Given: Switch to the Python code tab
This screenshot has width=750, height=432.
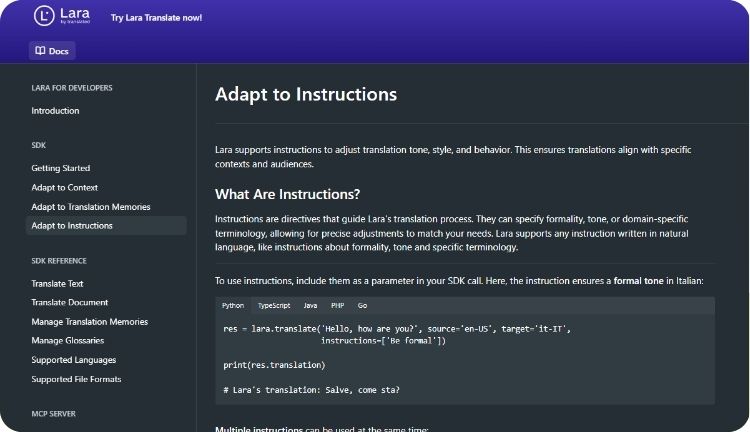Looking at the screenshot, I should [x=233, y=305].
